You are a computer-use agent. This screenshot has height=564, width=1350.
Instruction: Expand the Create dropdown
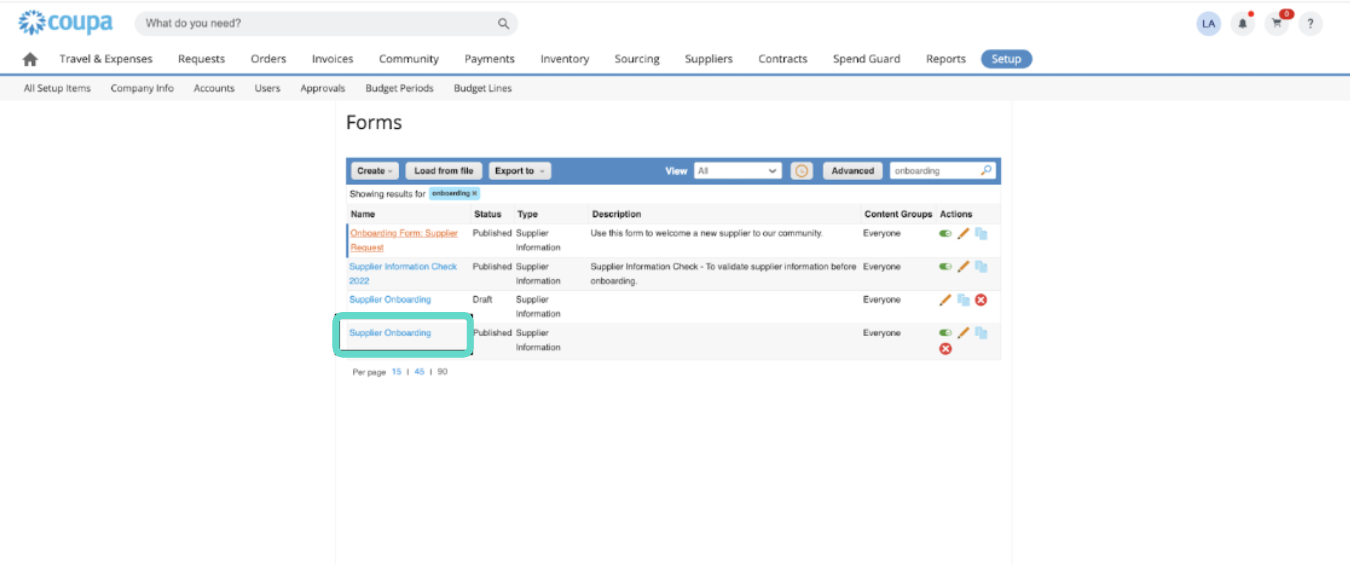tap(375, 171)
